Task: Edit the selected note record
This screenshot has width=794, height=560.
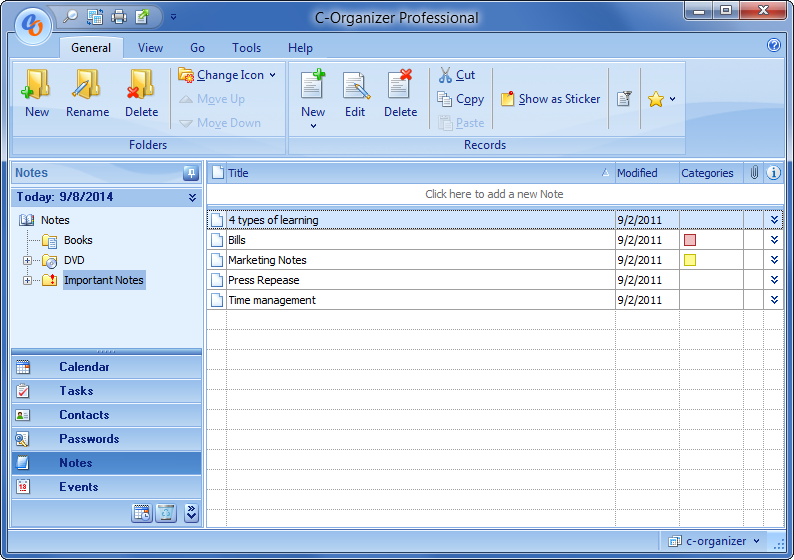Action: pyautogui.click(x=355, y=94)
